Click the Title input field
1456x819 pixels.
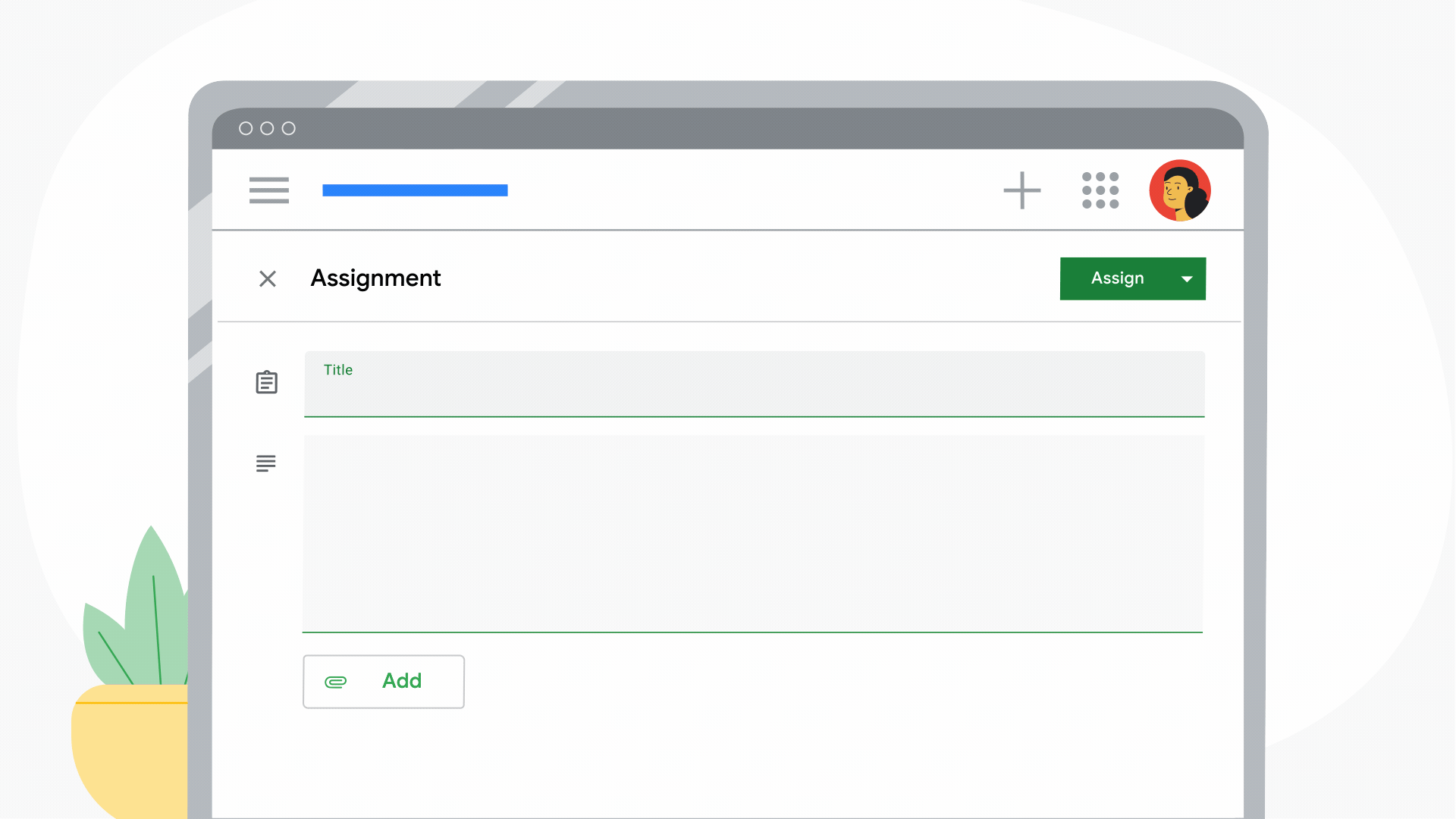pyautogui.click(x=753, y=383)
